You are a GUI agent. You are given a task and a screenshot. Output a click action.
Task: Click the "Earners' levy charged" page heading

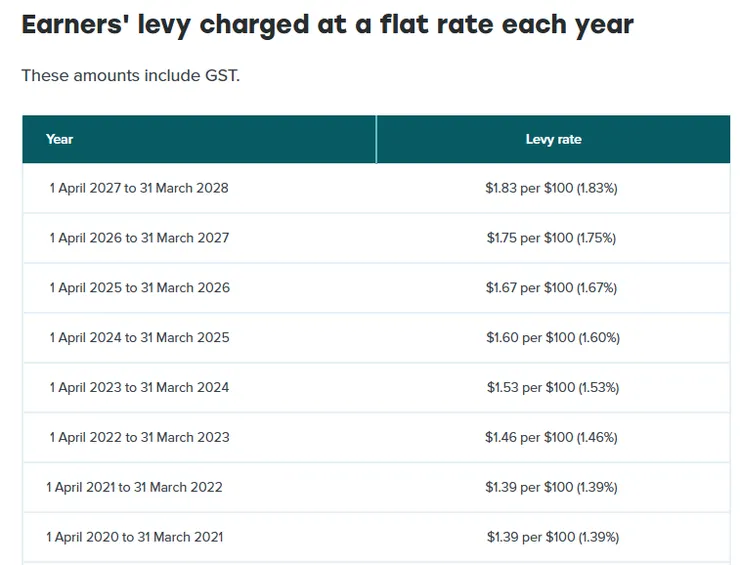coord(327,25)
